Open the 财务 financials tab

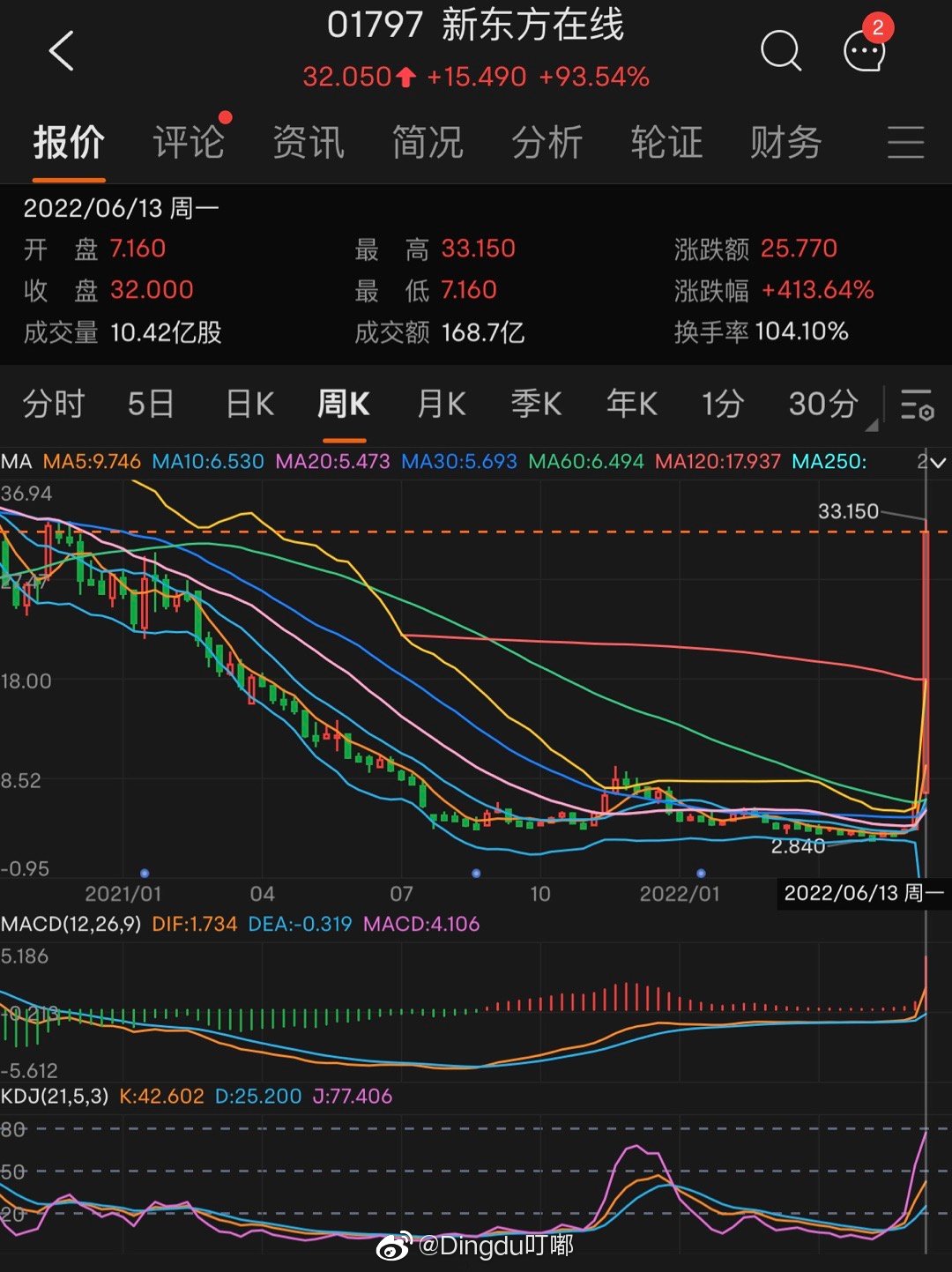(x=785, y=143)
